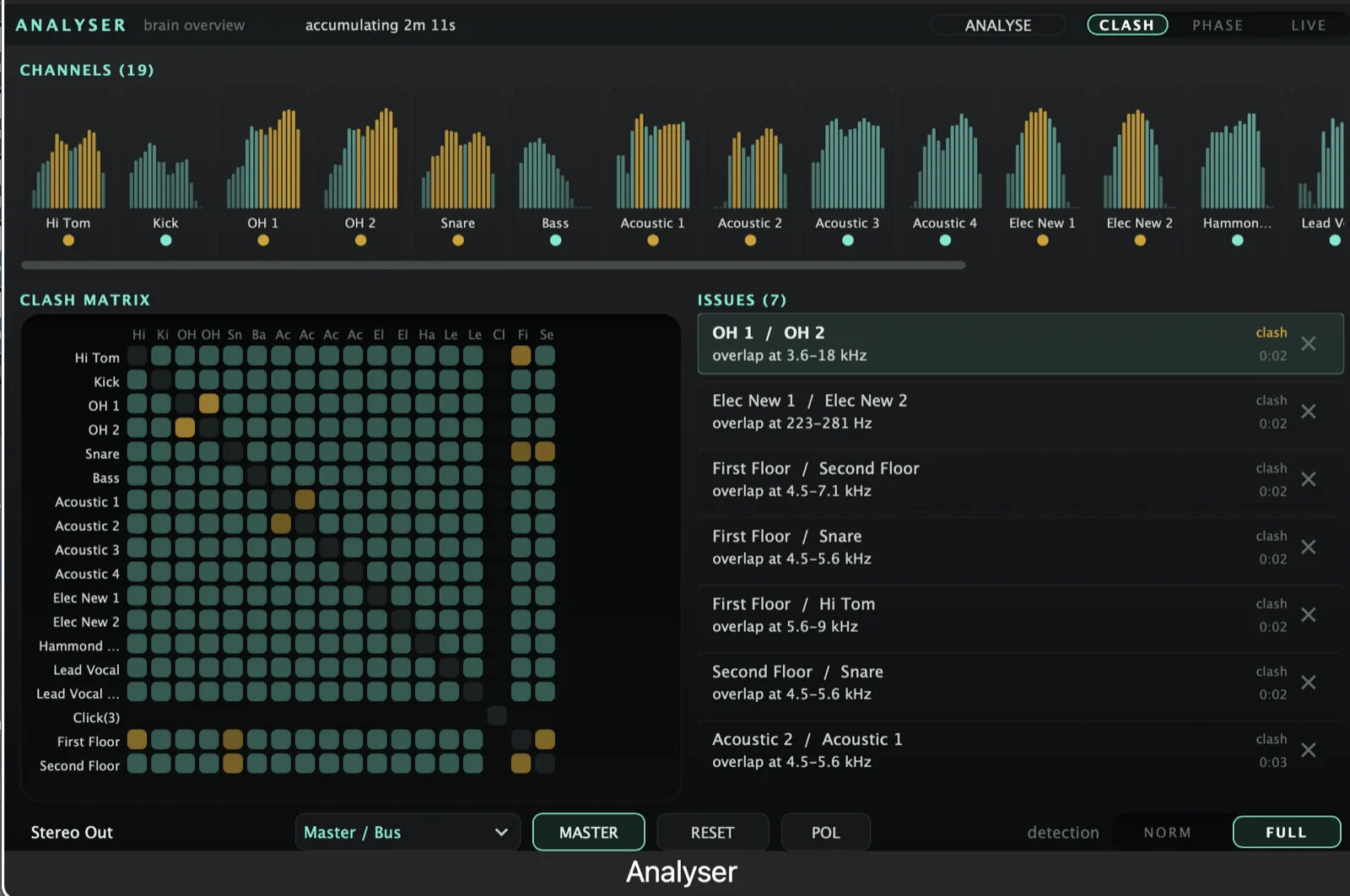Dismiss the Second Floor / Snare issue
Image resolution: width=1350 pixels, height=896 pixels.
pos(1308,682)
